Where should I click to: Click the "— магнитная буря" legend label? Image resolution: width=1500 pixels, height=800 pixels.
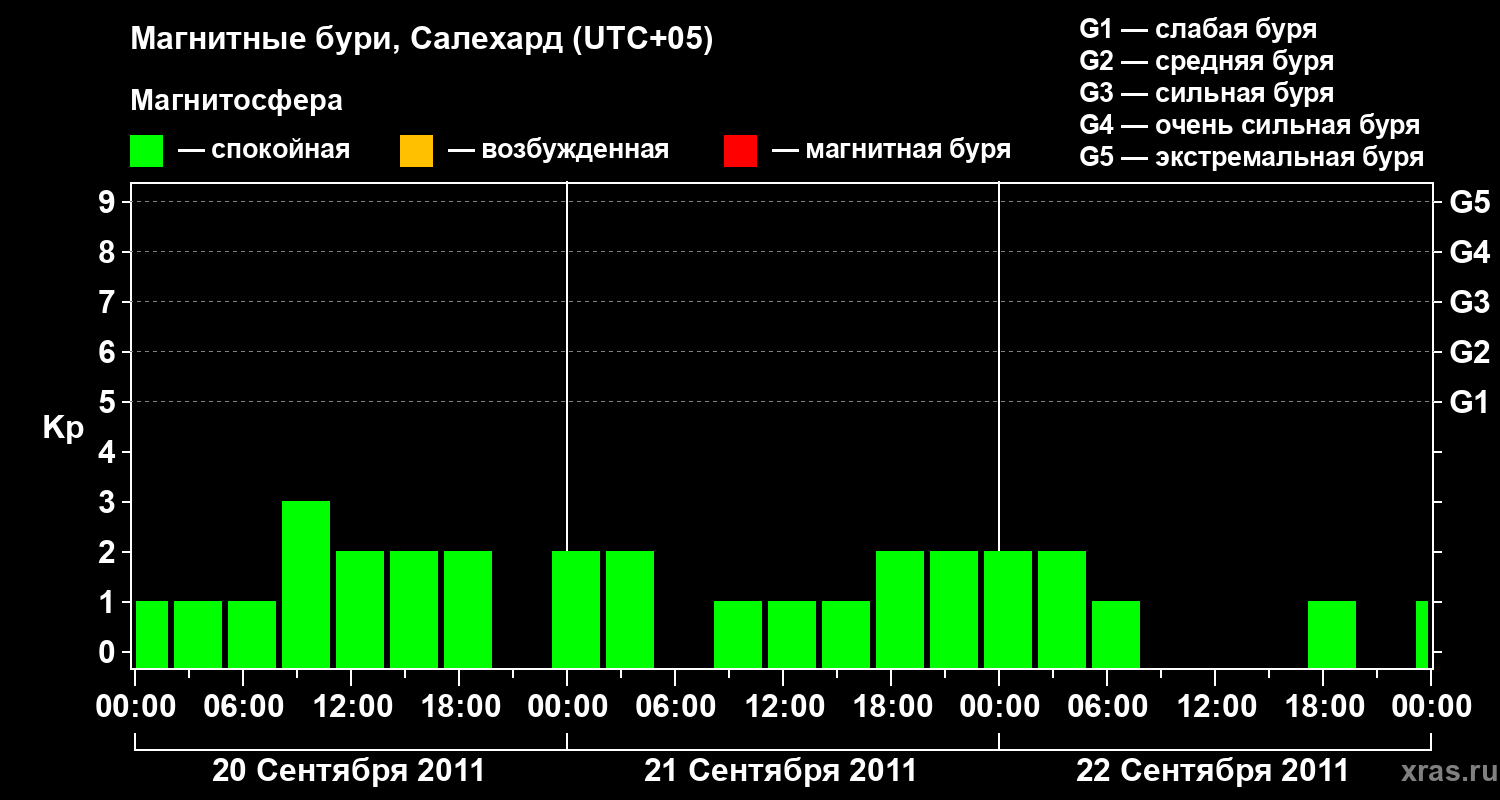891,151
